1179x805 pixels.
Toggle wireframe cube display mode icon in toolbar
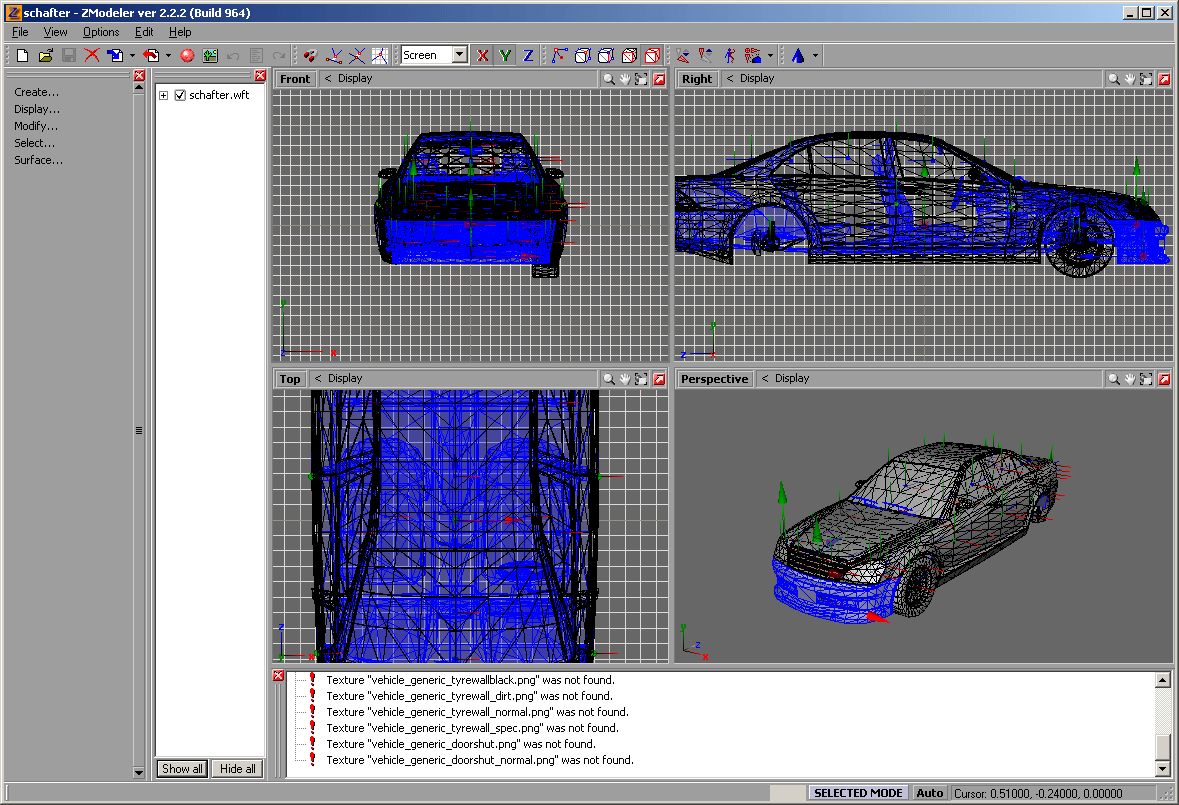tap(581, 55)
